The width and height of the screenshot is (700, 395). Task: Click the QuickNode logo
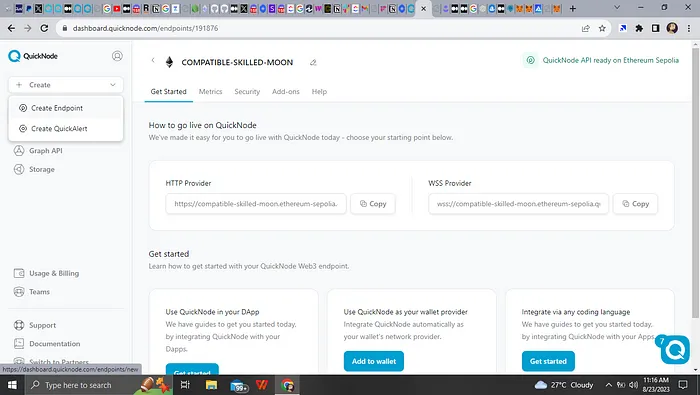(33, 56)
